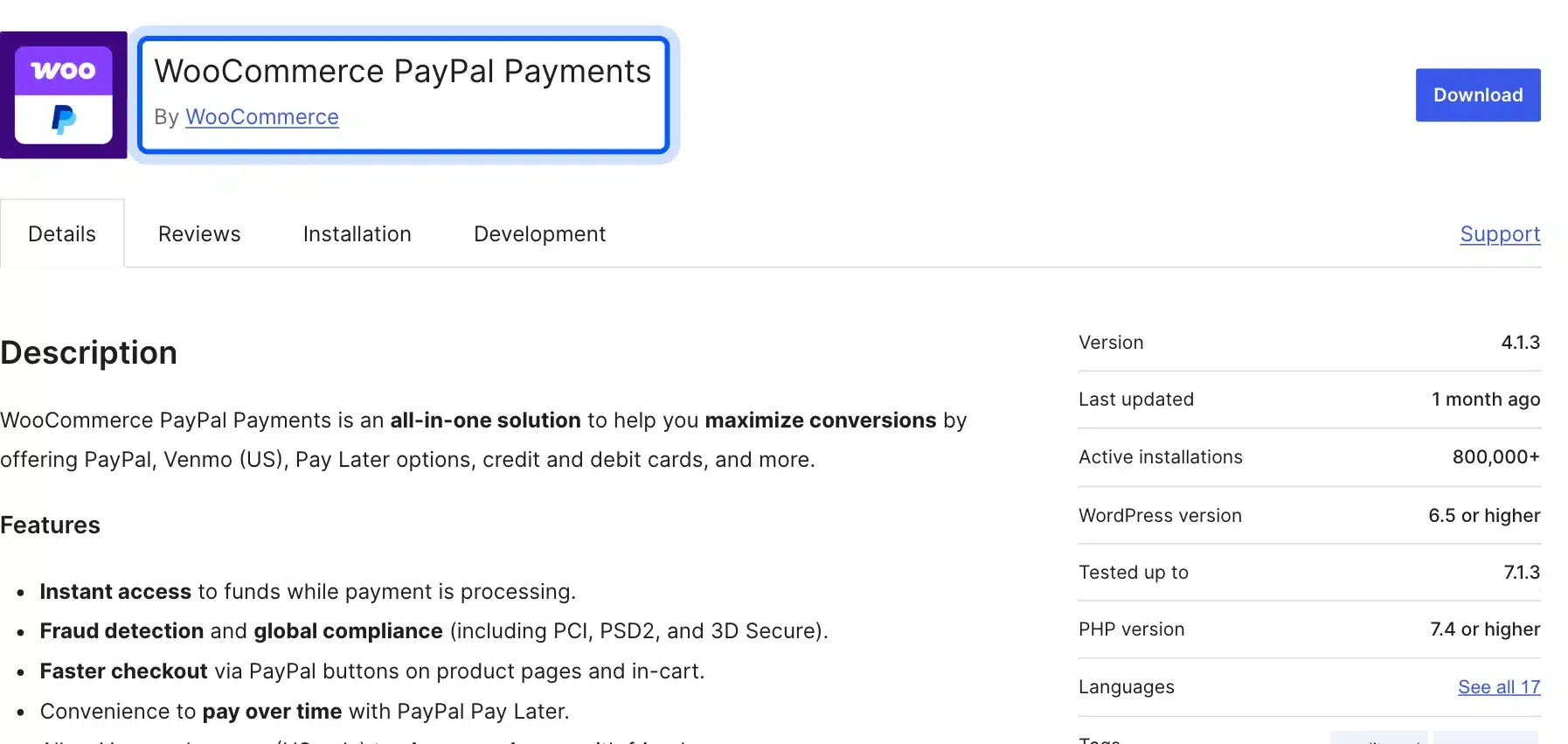Open the Installation tab
The width and height of the screenshot is (1568, 744).
(x=357, y=234)
